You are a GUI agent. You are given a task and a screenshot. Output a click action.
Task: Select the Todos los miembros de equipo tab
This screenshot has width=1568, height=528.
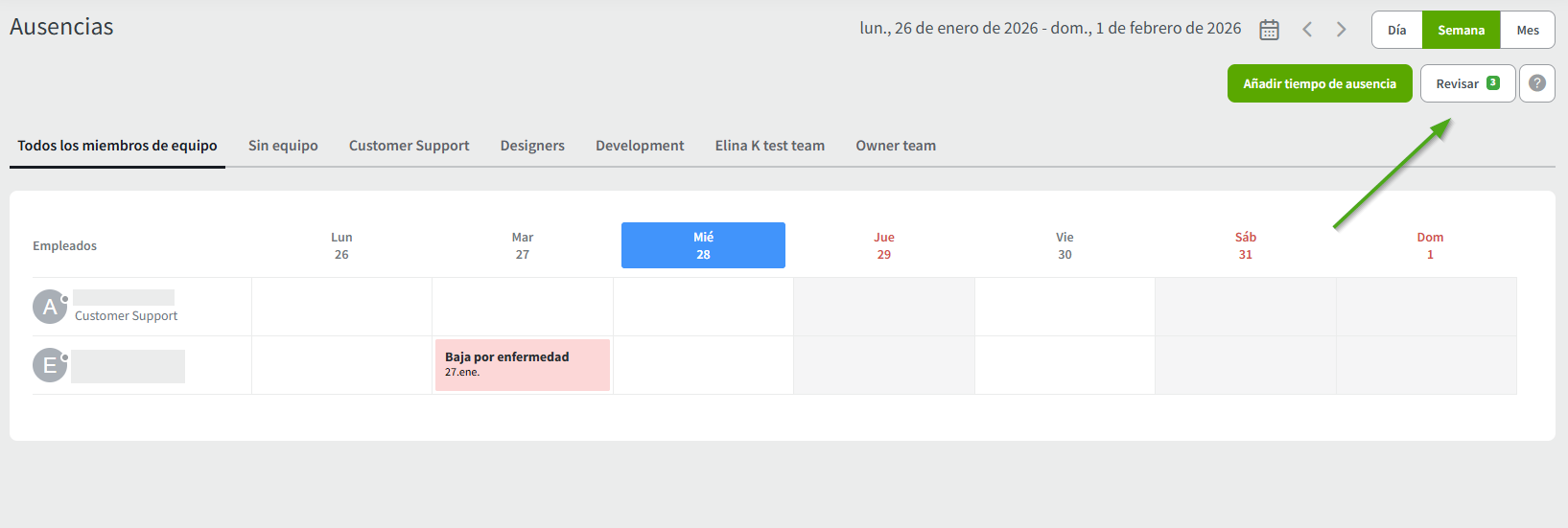click(117, 146)
